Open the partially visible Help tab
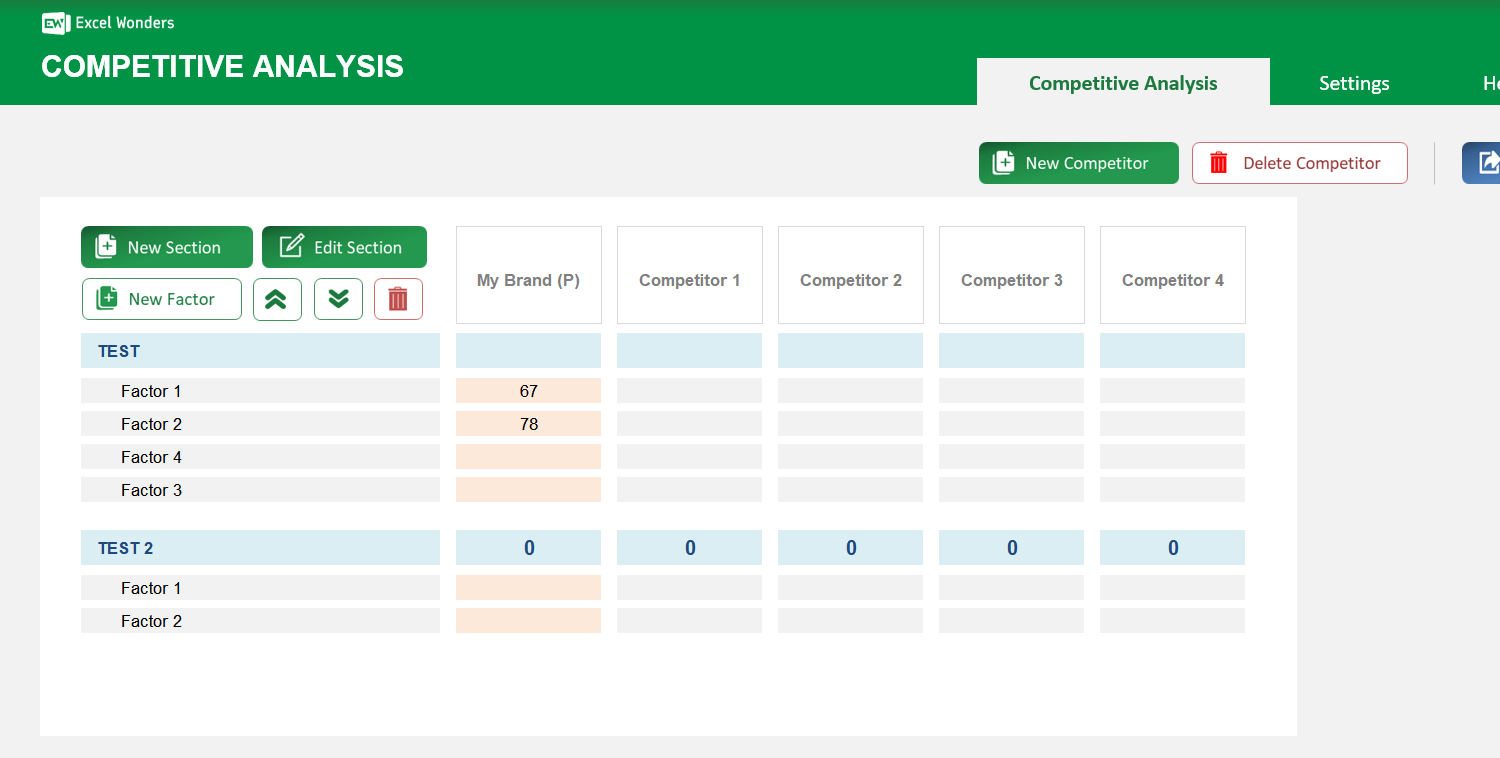This screenshot has height=758, width=1500. click(1491, 83)
